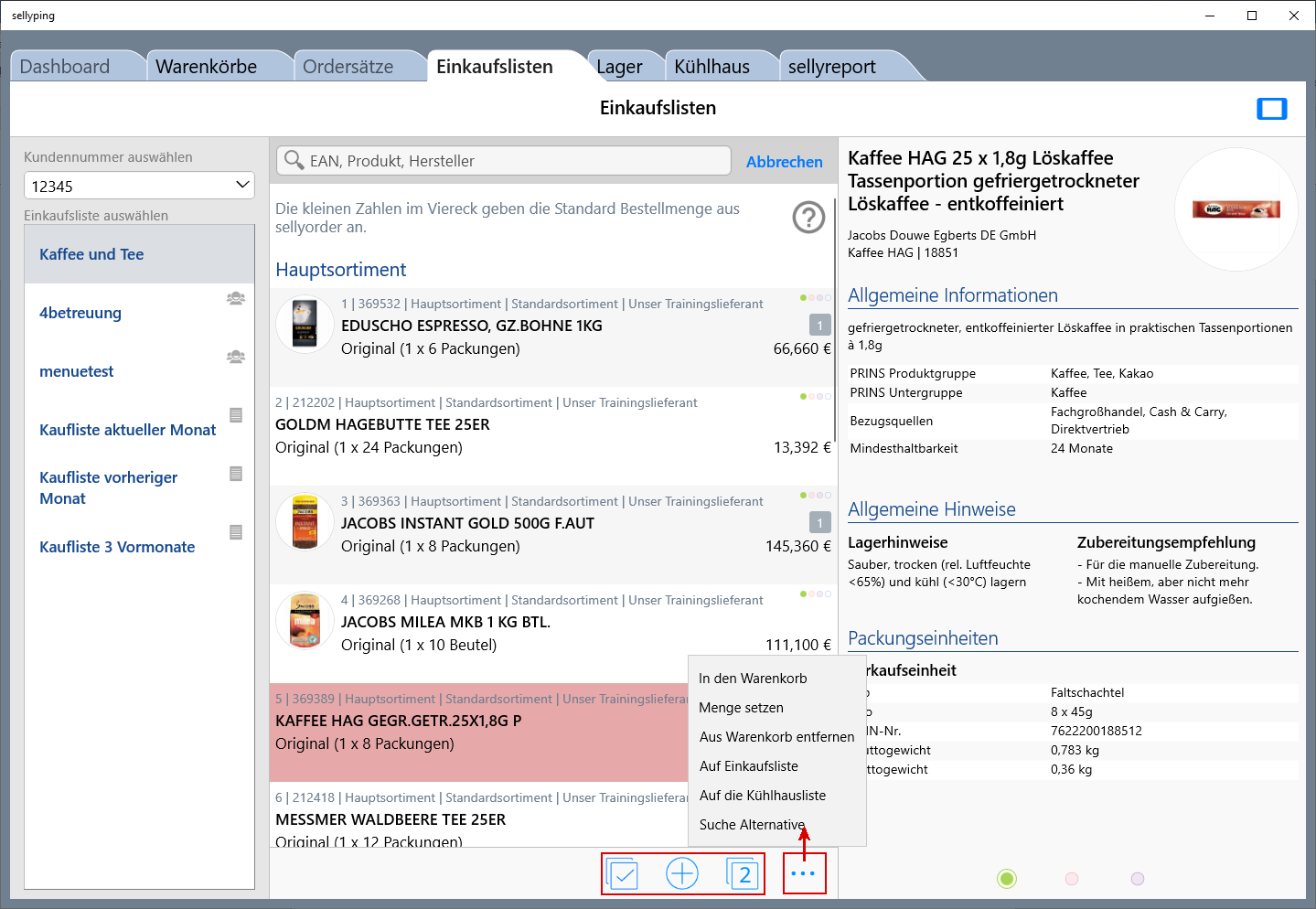Open the Warenkörbe tab
The height and width of the screenshot is (909, 1316).
coord(207,67)
